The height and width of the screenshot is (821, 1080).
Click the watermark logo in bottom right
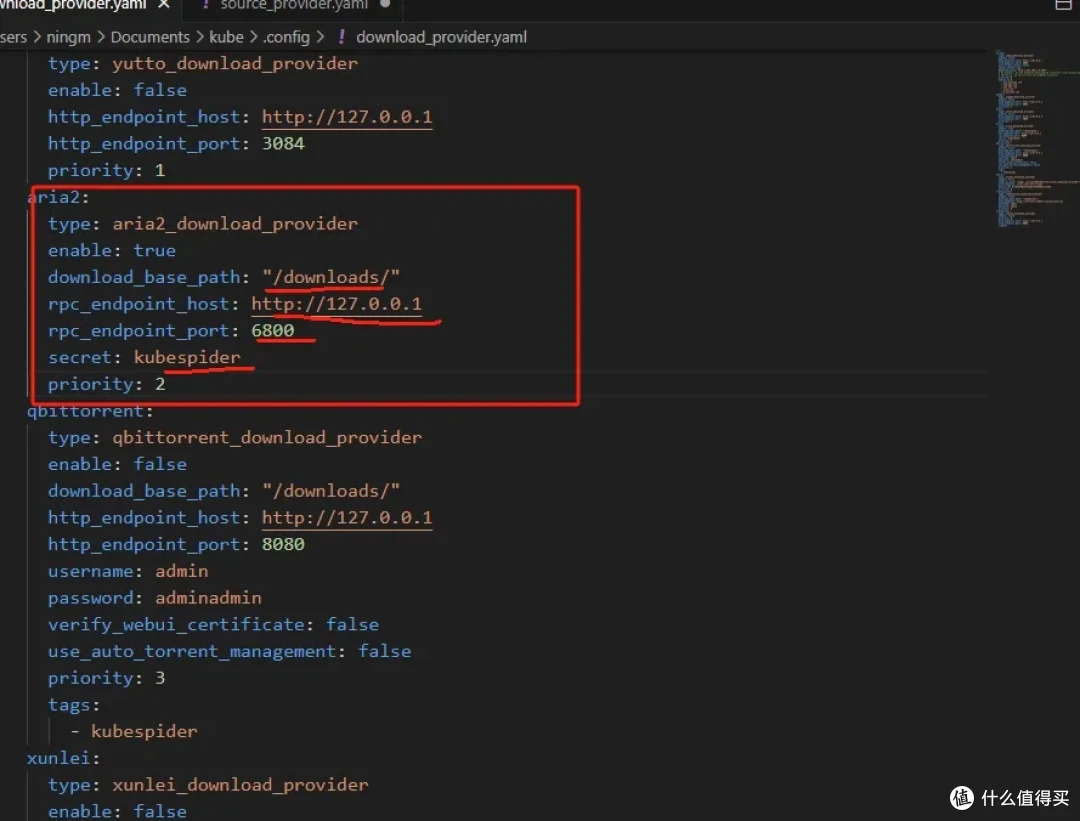pos(962,797)
